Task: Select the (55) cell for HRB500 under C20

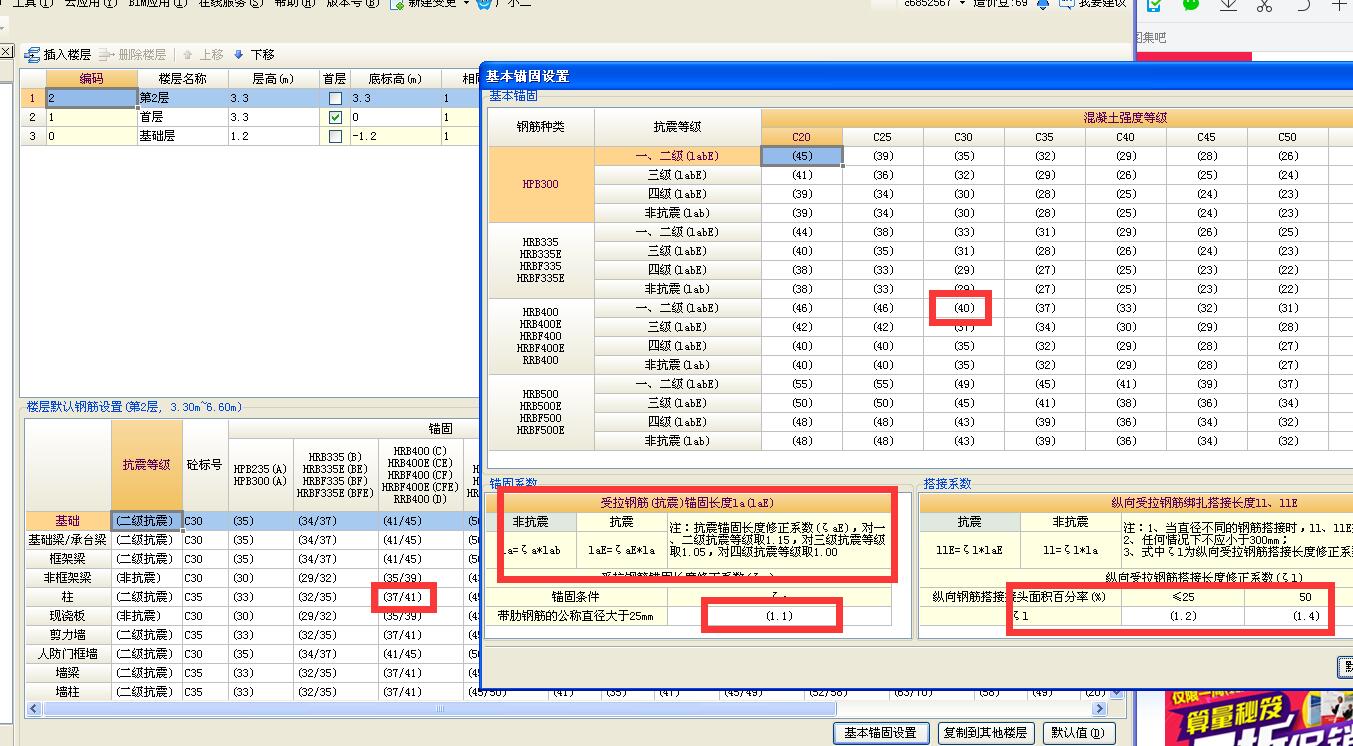Action: (x=801, y=384)
